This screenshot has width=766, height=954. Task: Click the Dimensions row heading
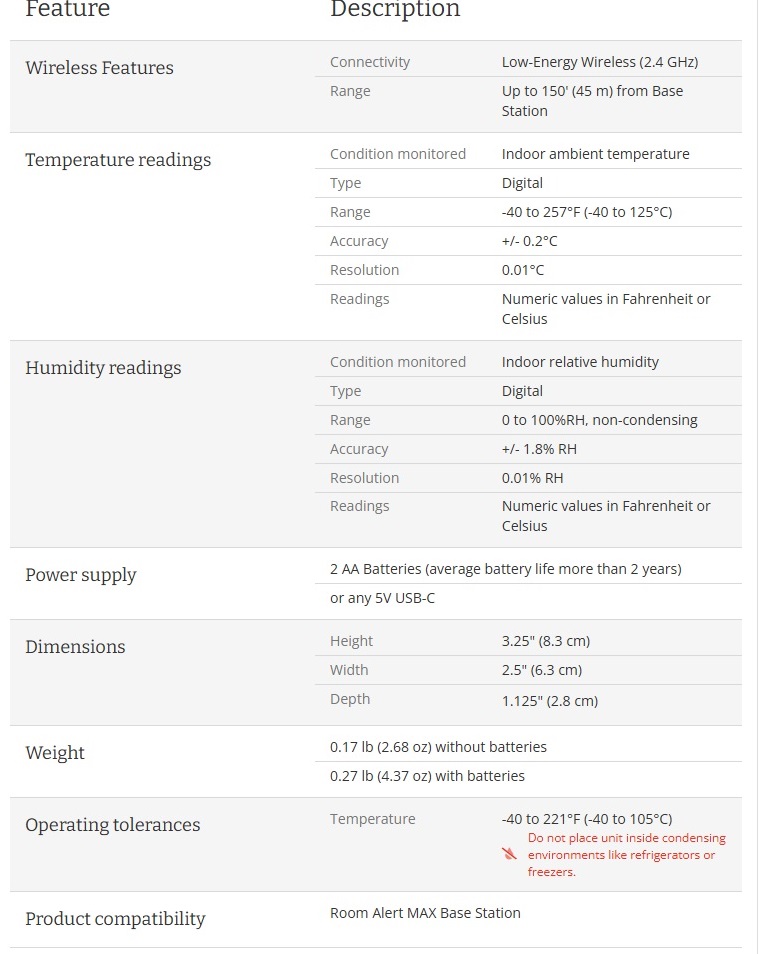(75, 647)
